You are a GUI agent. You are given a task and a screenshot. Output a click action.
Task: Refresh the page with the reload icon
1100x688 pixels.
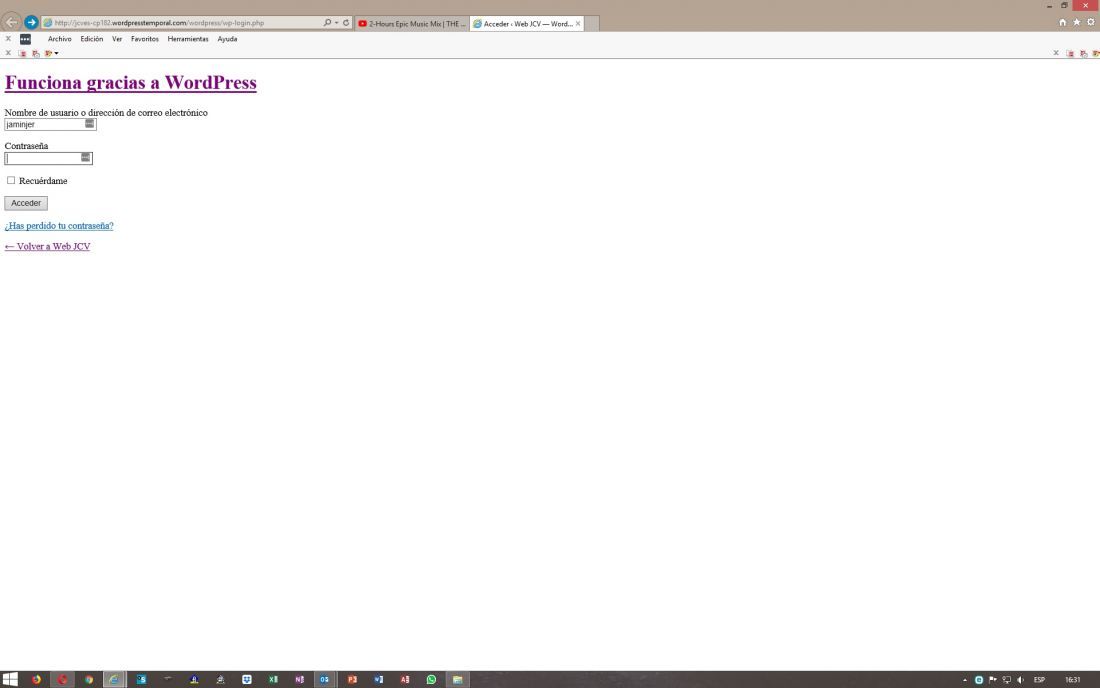[x=346, y=22]
